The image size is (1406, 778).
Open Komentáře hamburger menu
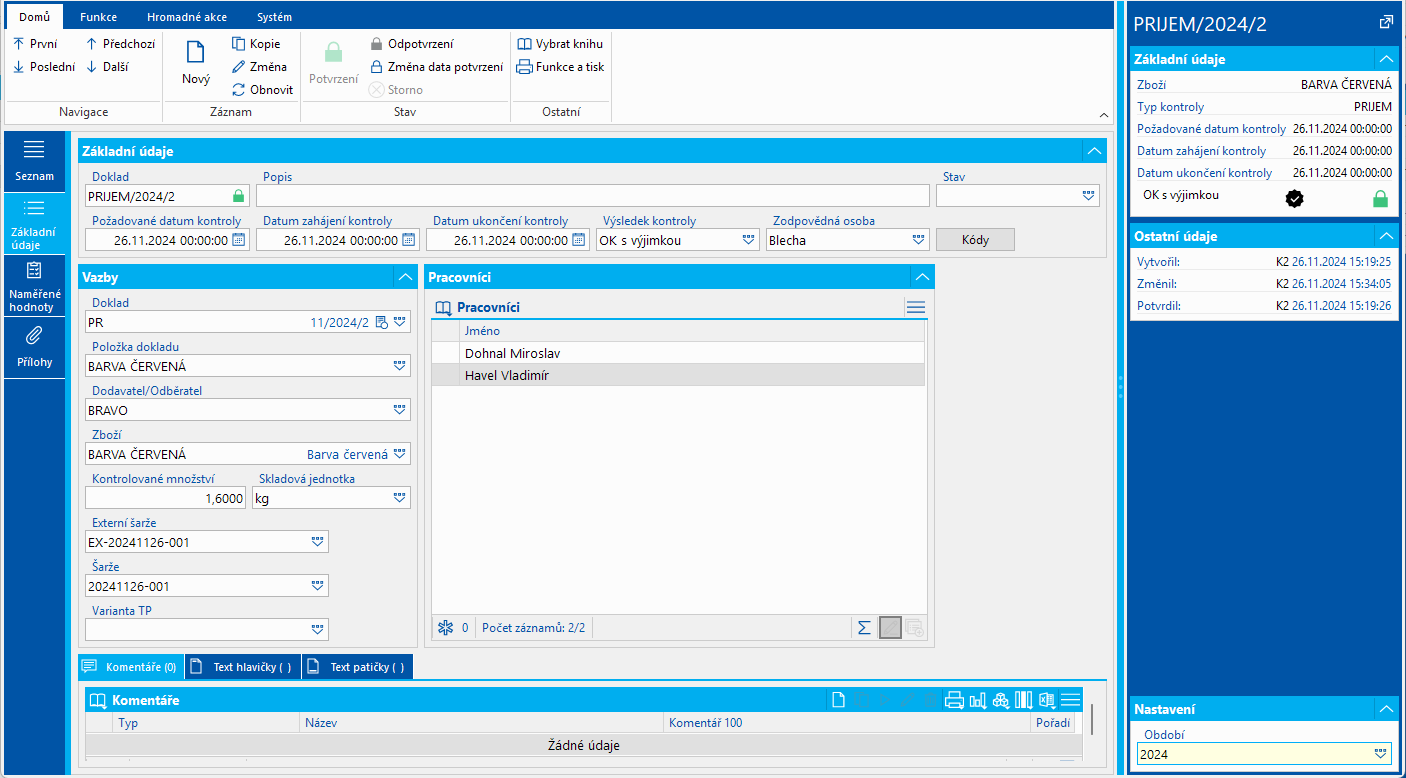[1071, 700]
